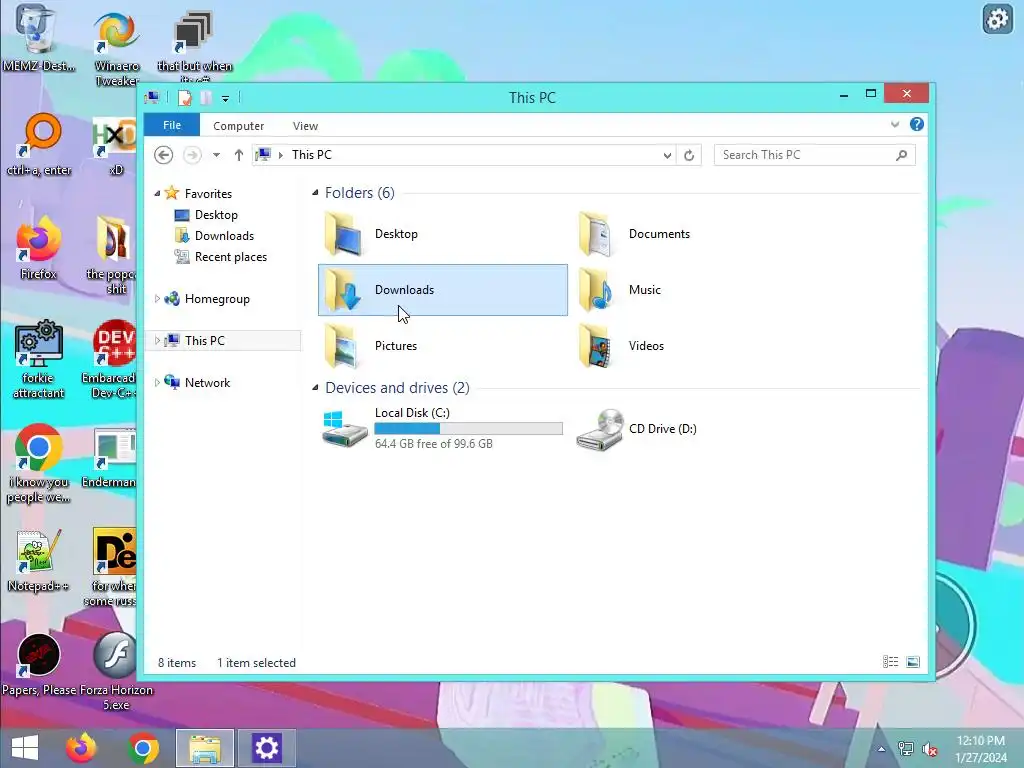This screenshot has width=1024, height=768.
Task: Click the search magnifier icon
Action: 902,155
